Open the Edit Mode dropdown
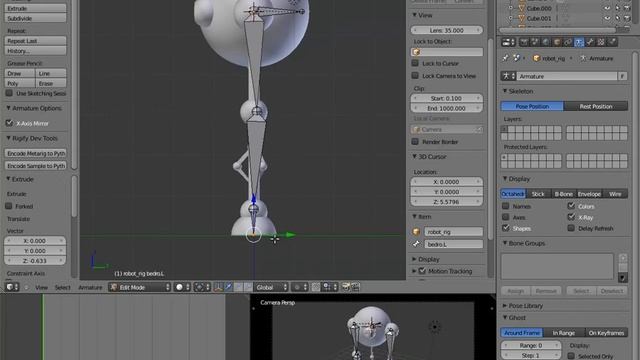 click(x=140, y=287)
